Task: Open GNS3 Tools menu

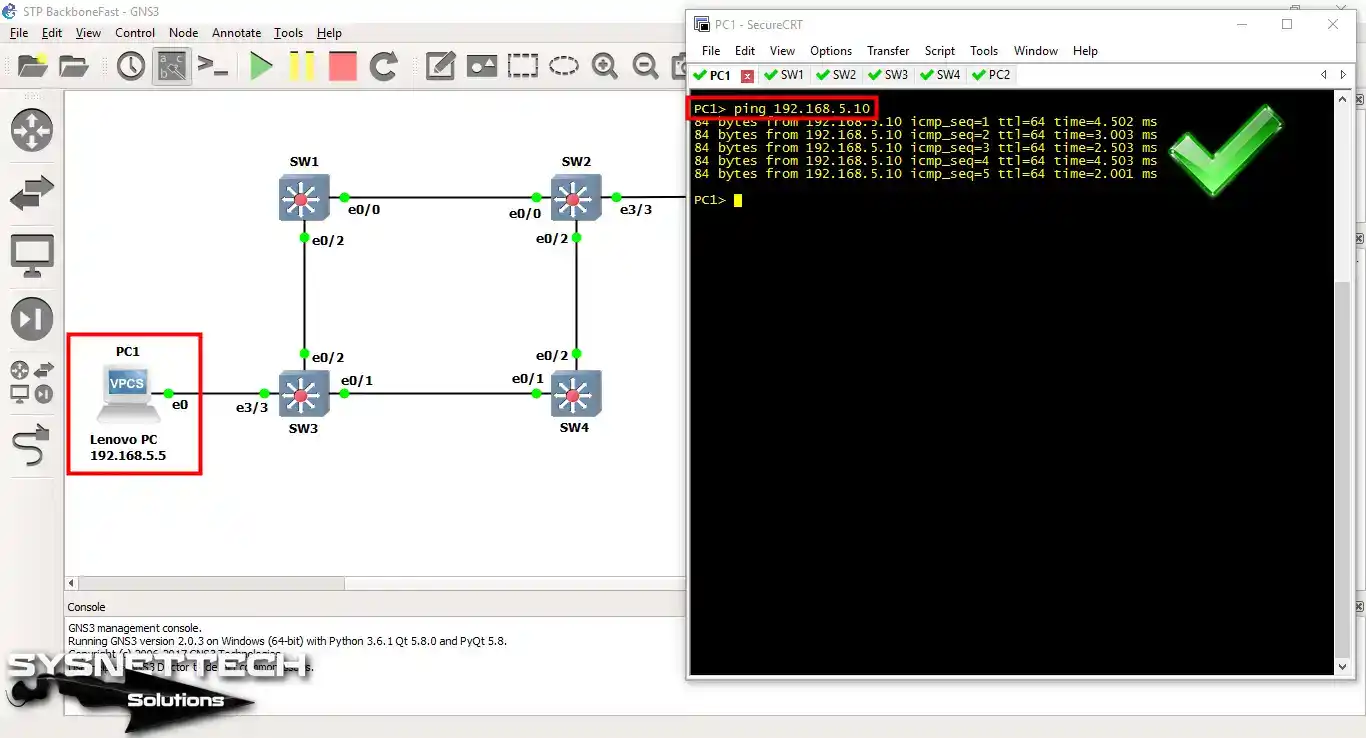Action: click(288, 33)
